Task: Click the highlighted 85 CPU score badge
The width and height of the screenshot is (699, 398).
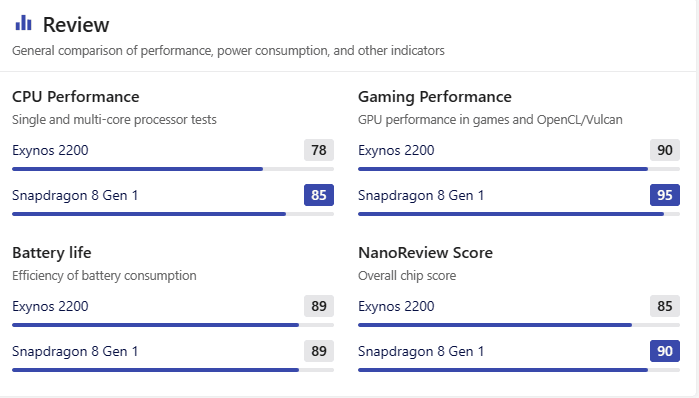Action: 319,195
